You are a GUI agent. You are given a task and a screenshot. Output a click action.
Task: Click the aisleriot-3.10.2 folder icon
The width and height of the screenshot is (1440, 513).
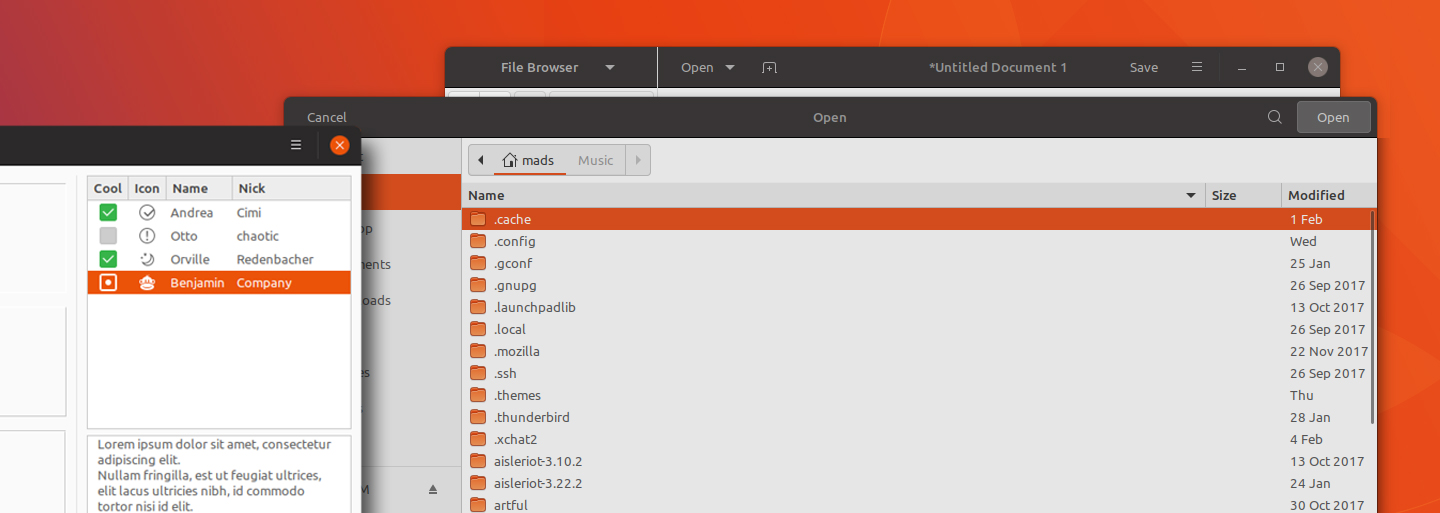tap(478, 461)
